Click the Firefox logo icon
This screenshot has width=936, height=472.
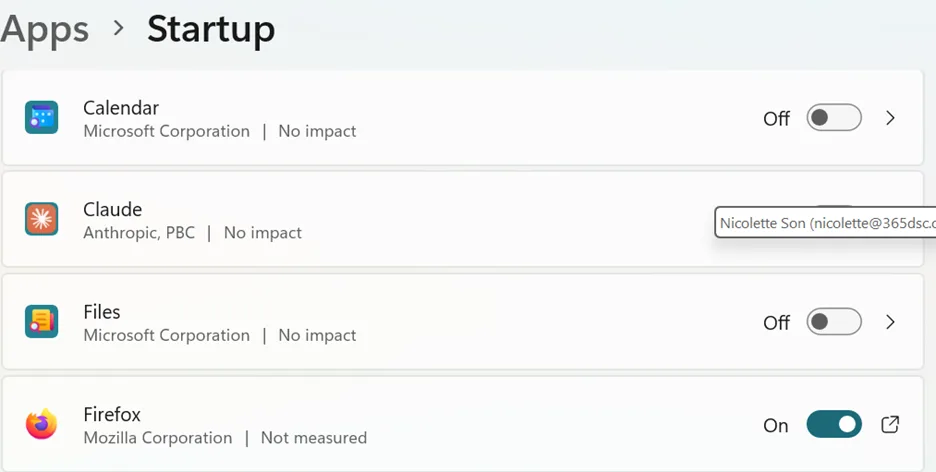click(41, 424)
